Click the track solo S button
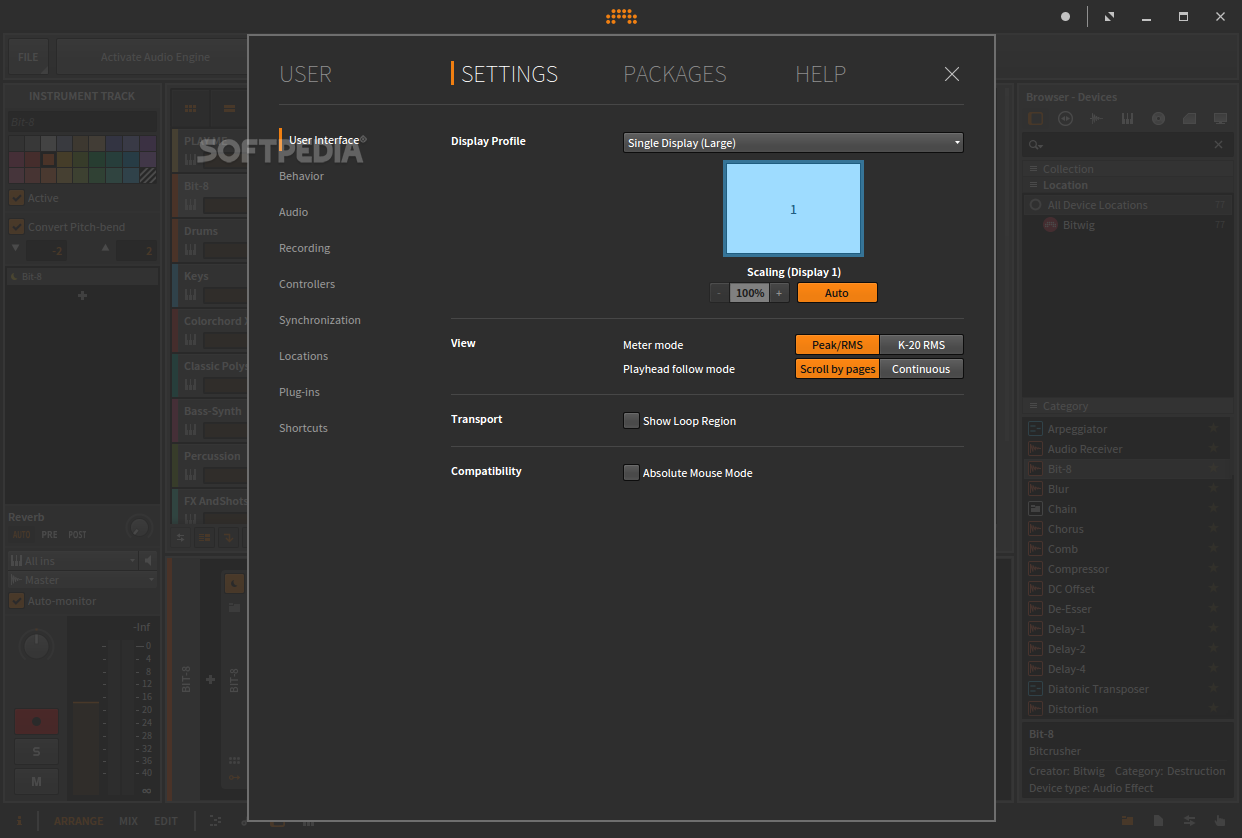1242x838 pixels. click(x=36, y=751)
